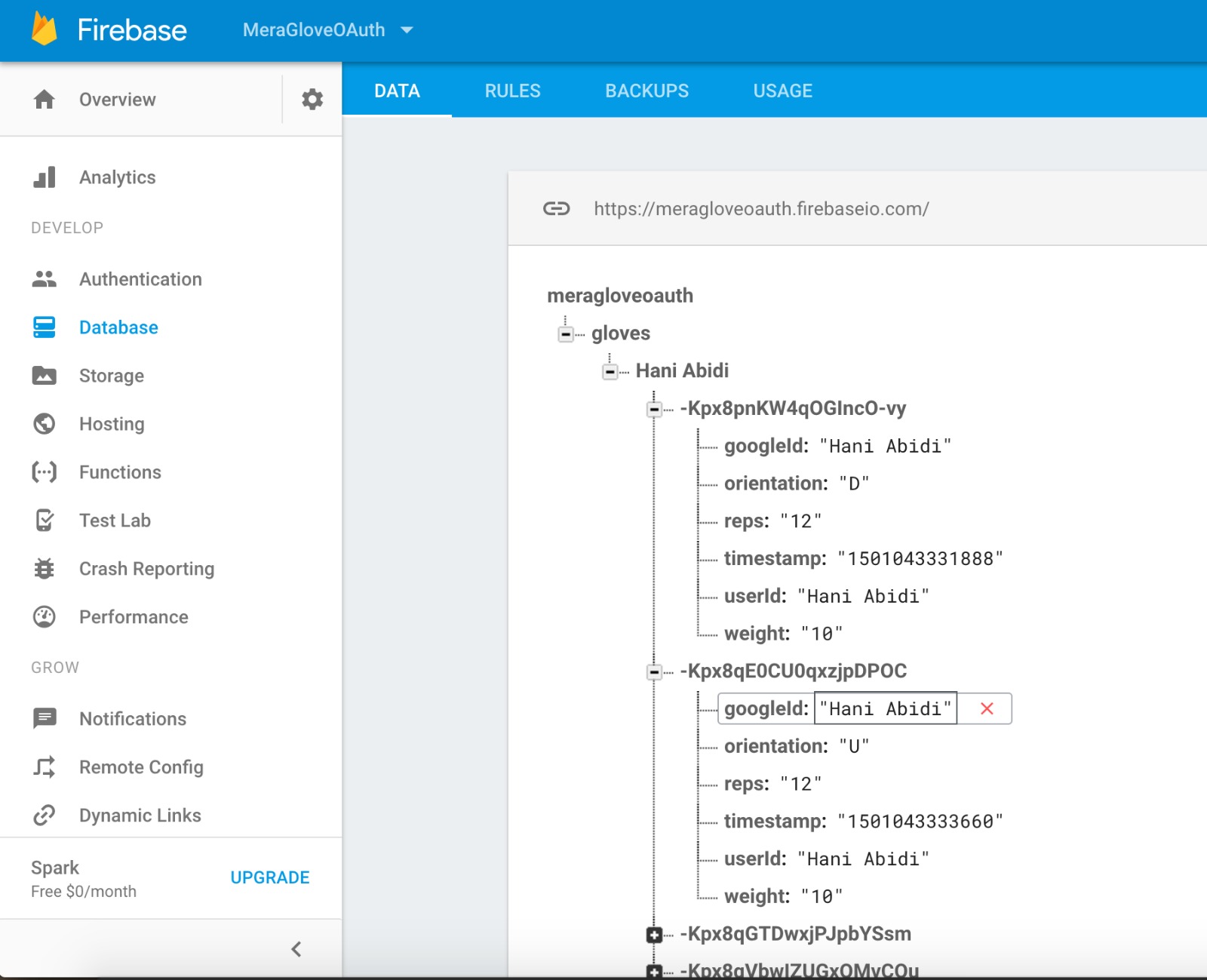Delete the selected googleId value with the red X
1207x980 pixels.
pos(987,708)
